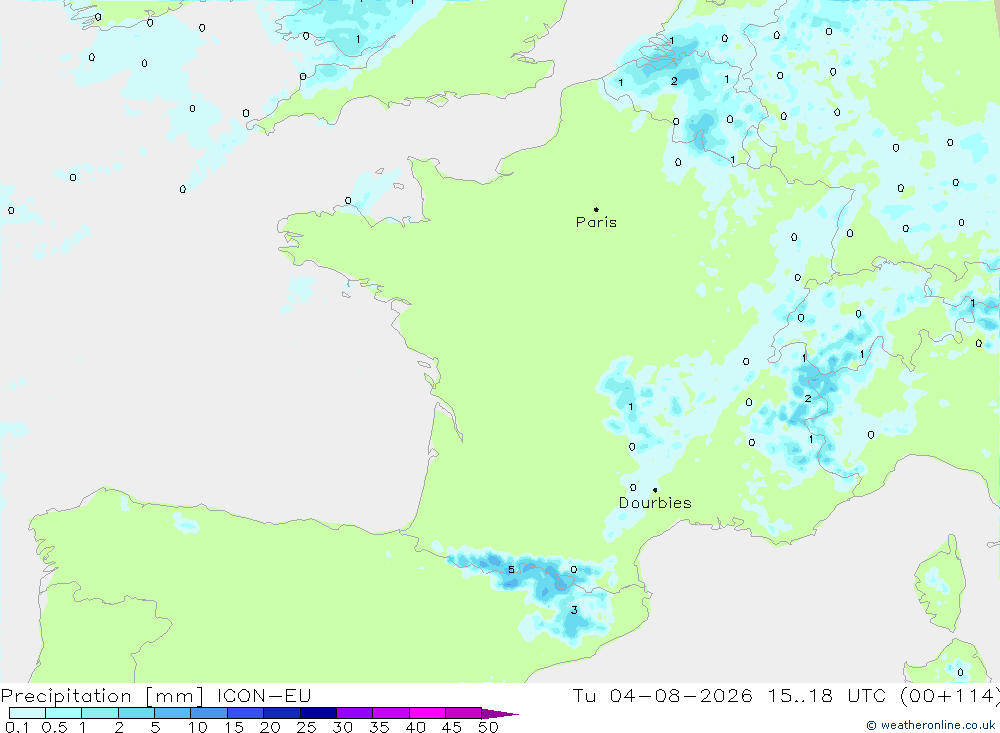
Task: Click the '5' precipitation value on the map
Action: (511, 570)
